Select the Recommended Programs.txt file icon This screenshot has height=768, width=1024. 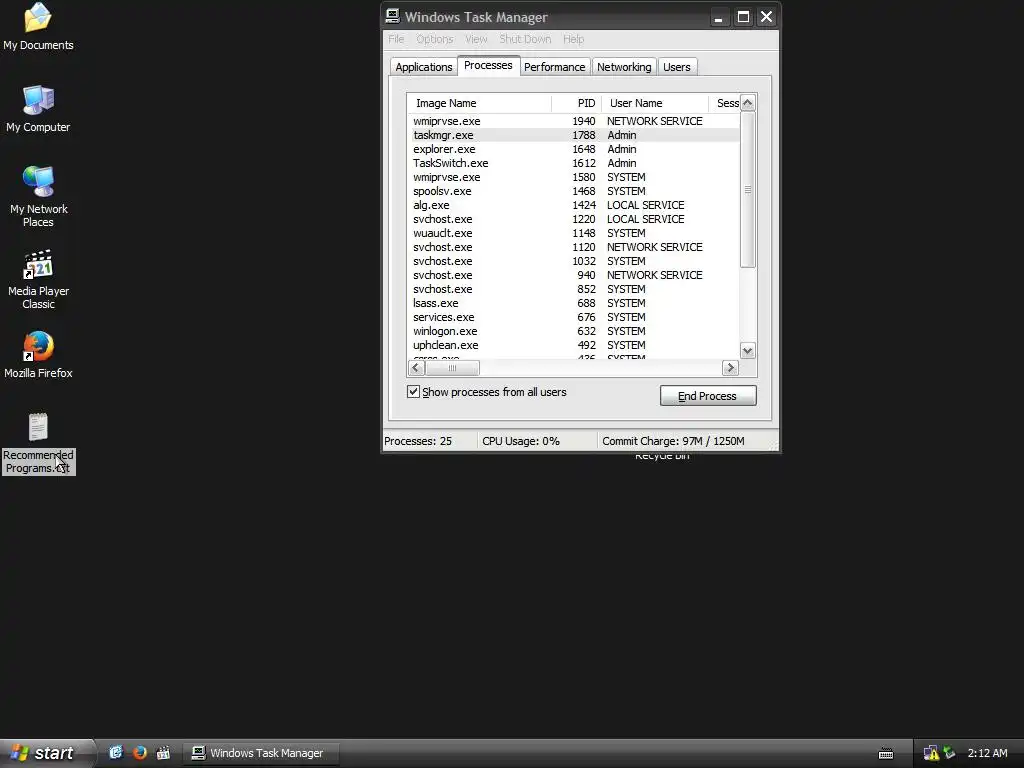coord(38,443)
